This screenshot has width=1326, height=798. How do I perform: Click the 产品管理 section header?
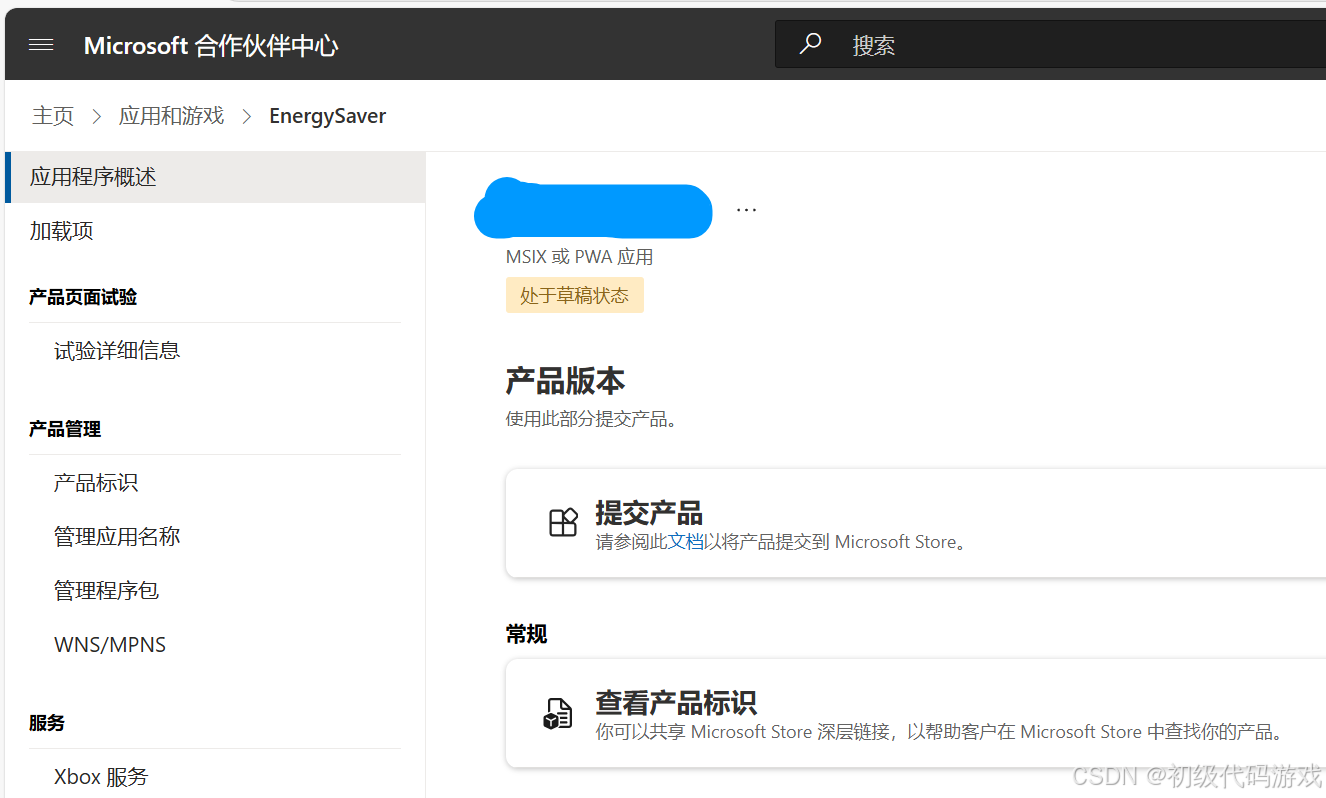tap(65, 429)
